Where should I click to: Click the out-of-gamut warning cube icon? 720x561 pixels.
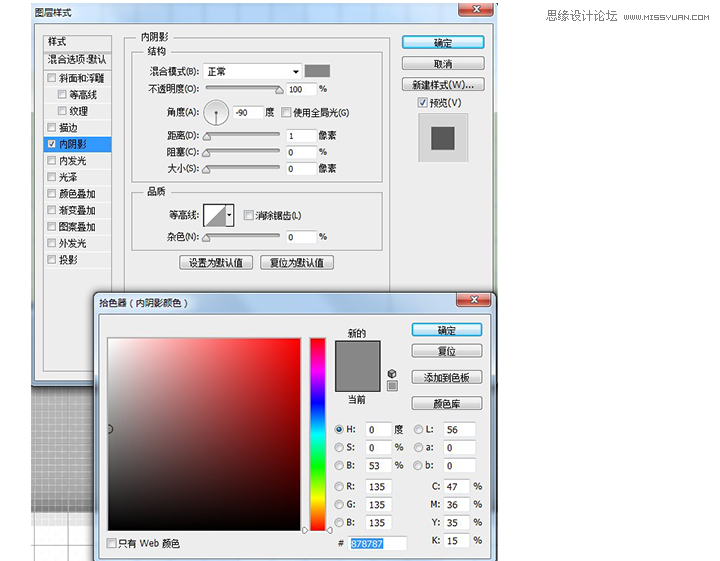click(x=392, y=373)
